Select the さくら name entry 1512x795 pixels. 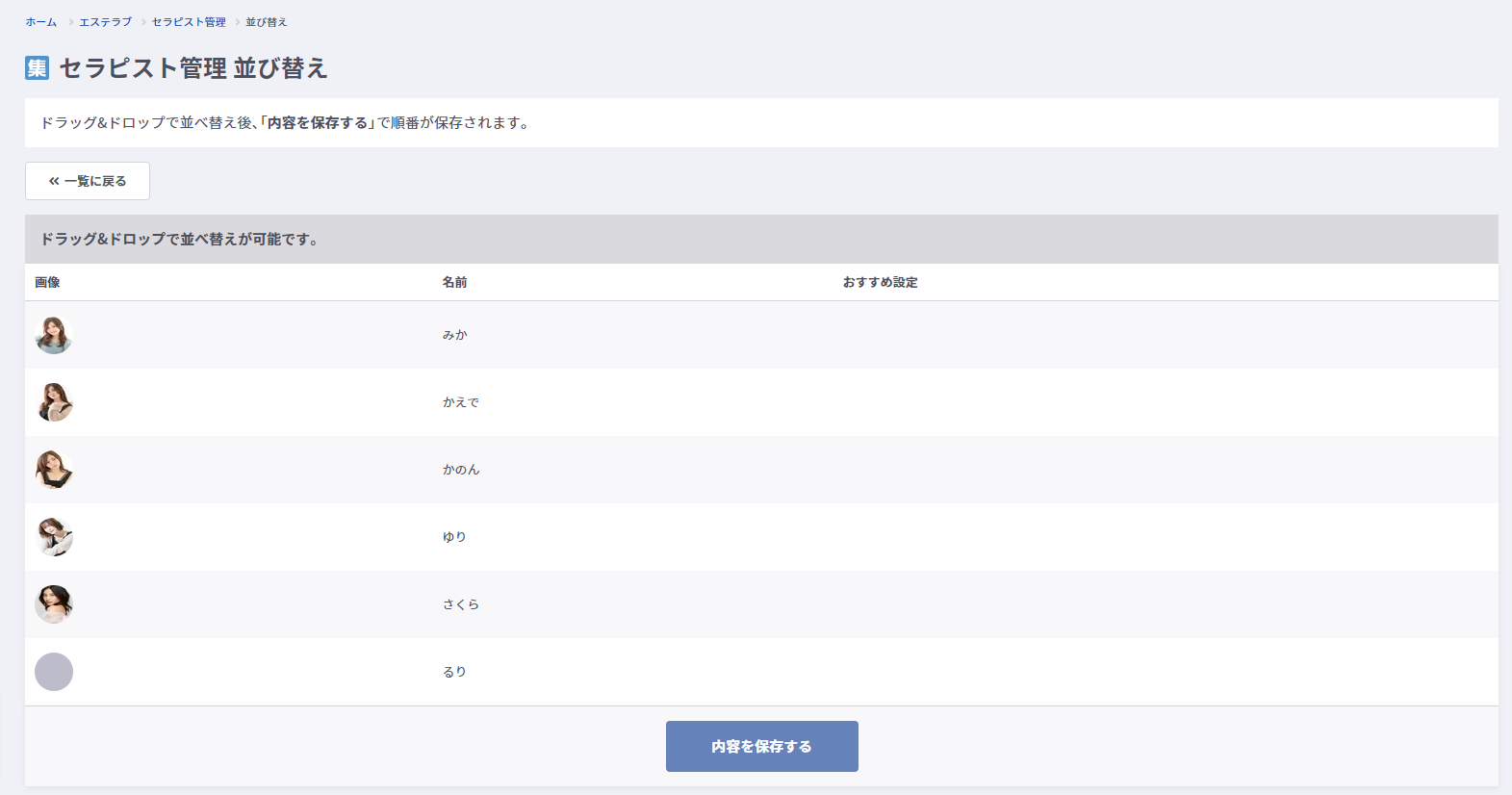460,604
